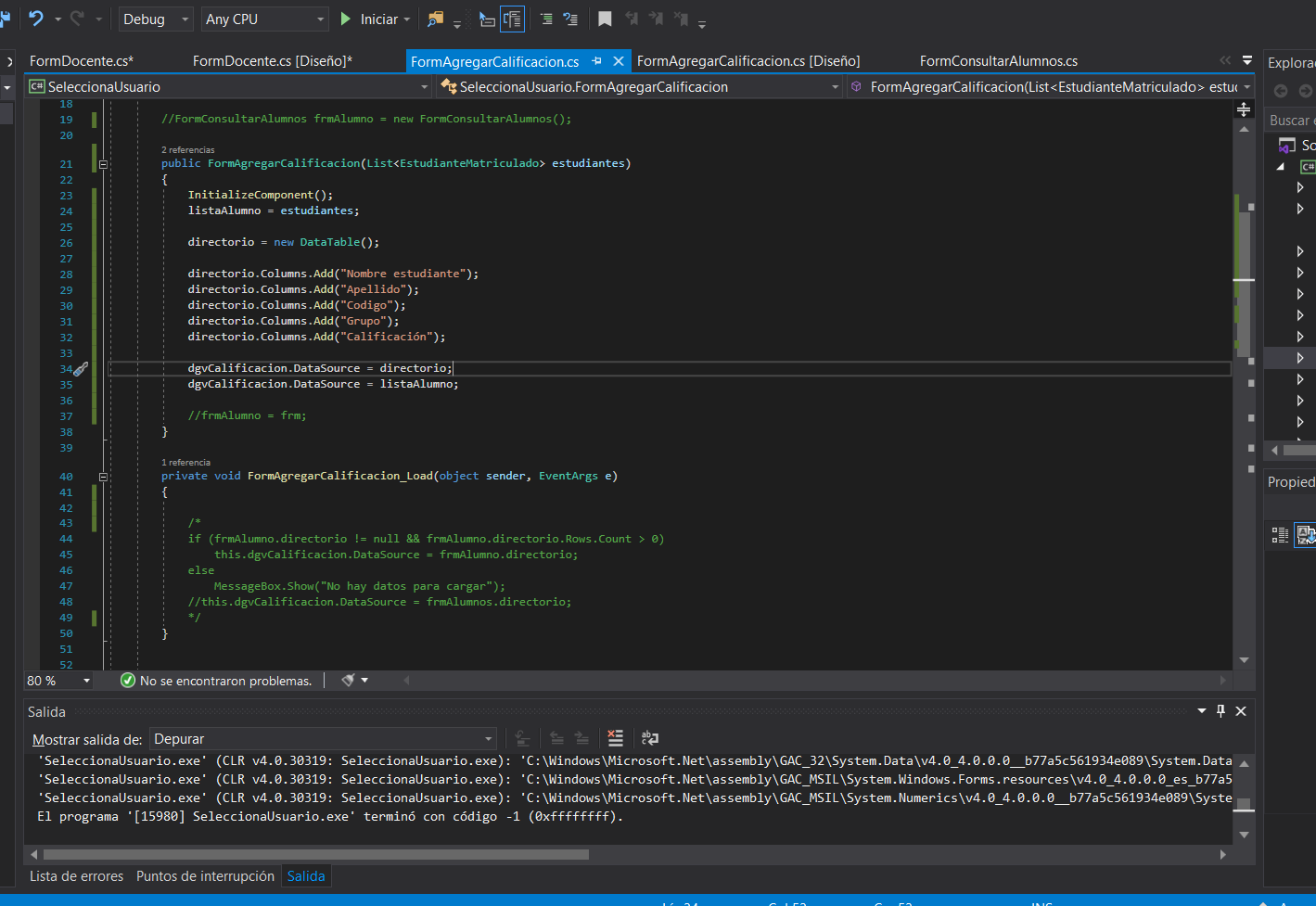Open the SeleccionaUsuario.FormAgregarCalificacion class dropdown
The image size is (1316, 906).
click(x=640, y=86)
